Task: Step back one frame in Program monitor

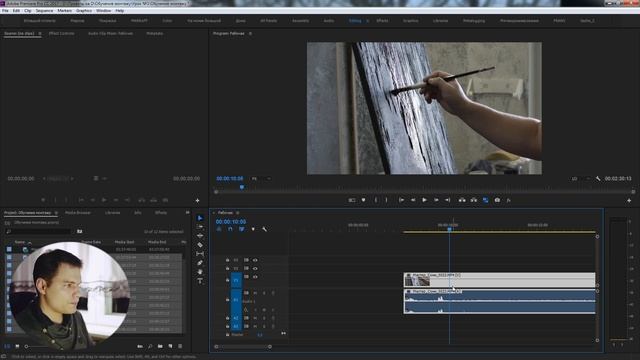Action: click(413, 200)
